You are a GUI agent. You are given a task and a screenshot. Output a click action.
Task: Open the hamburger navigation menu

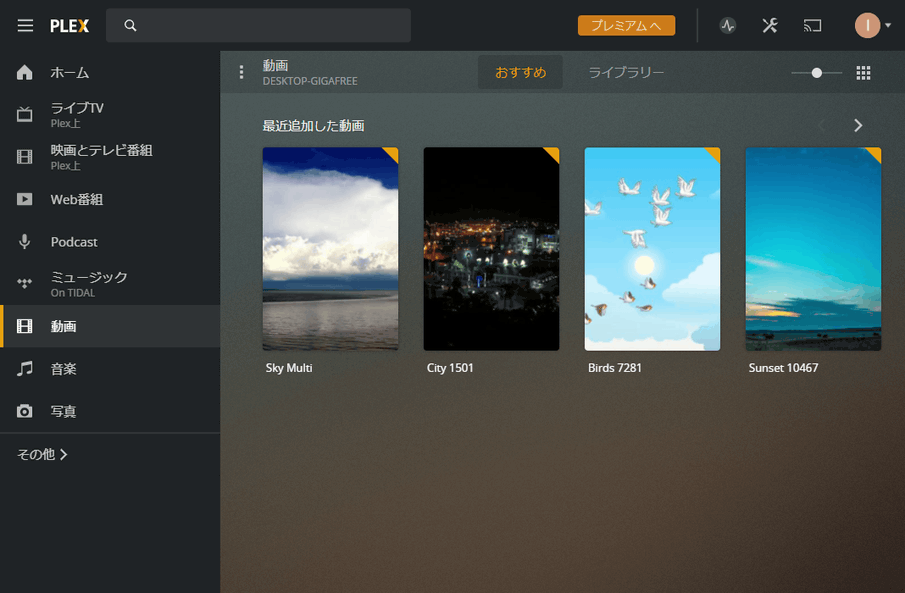25,25
